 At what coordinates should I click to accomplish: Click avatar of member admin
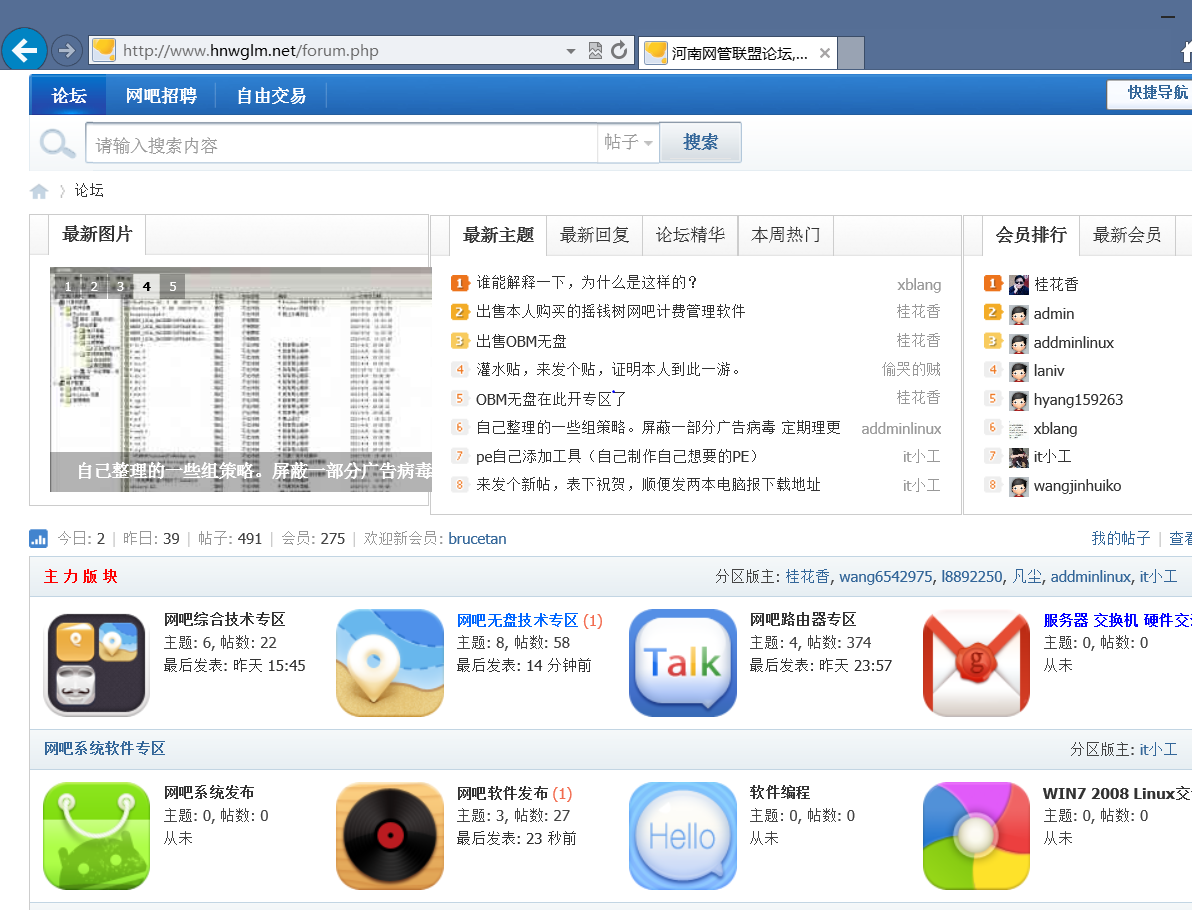1019,314
